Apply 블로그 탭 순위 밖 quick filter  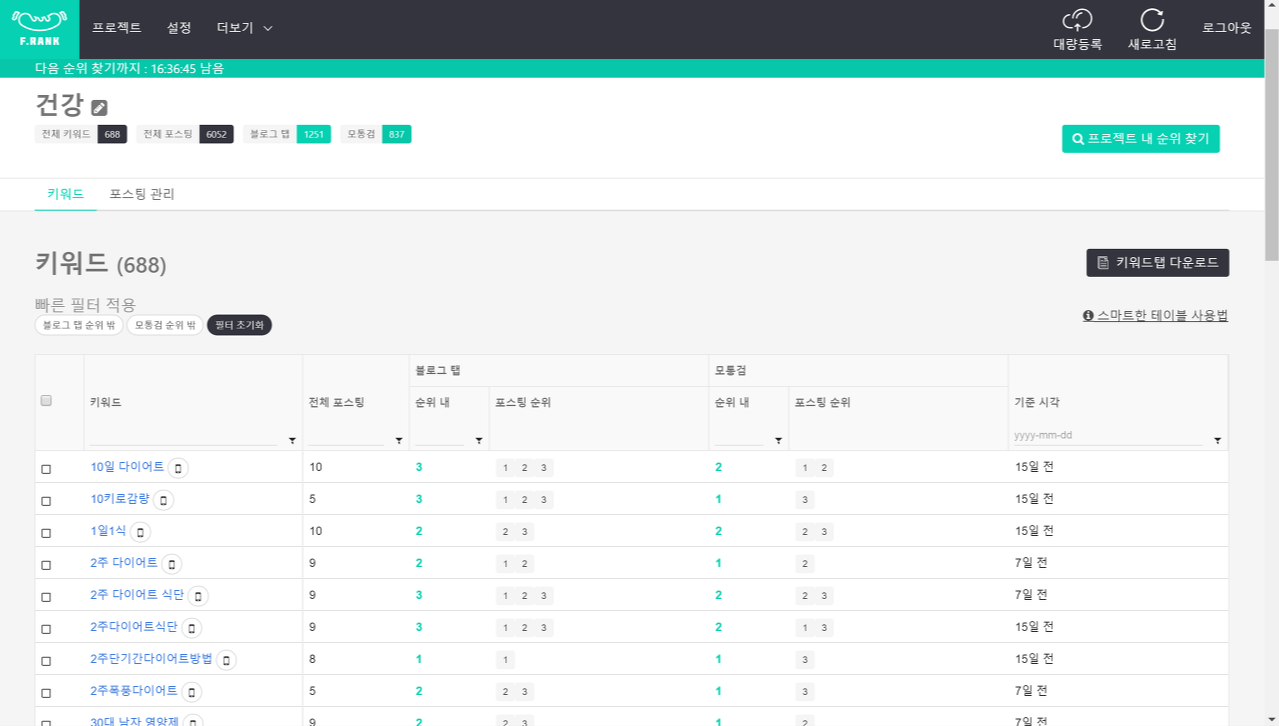[x=79, y=325]
